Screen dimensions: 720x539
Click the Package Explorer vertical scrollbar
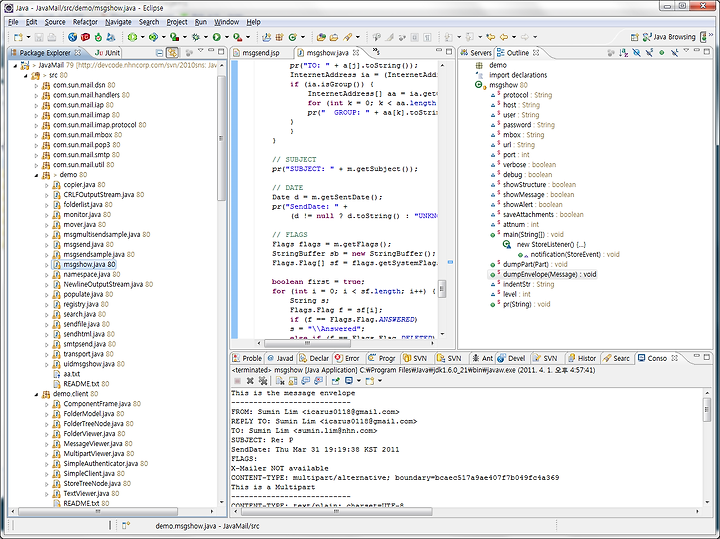221,138
